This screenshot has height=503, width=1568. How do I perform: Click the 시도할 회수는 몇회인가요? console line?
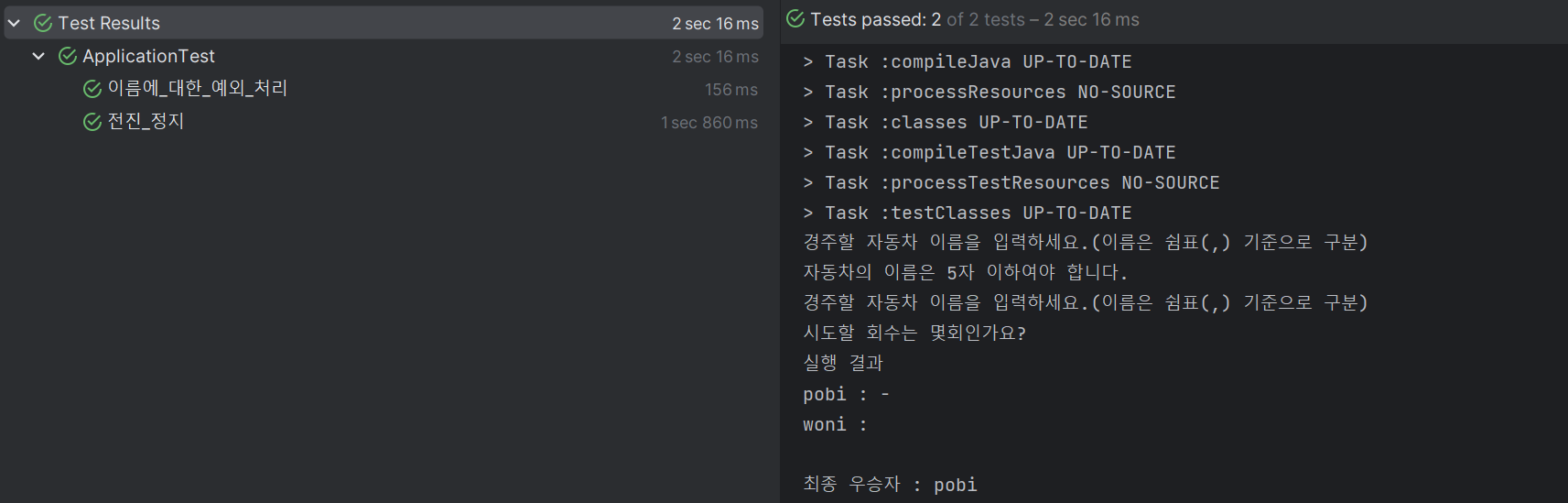pos(914,333)
